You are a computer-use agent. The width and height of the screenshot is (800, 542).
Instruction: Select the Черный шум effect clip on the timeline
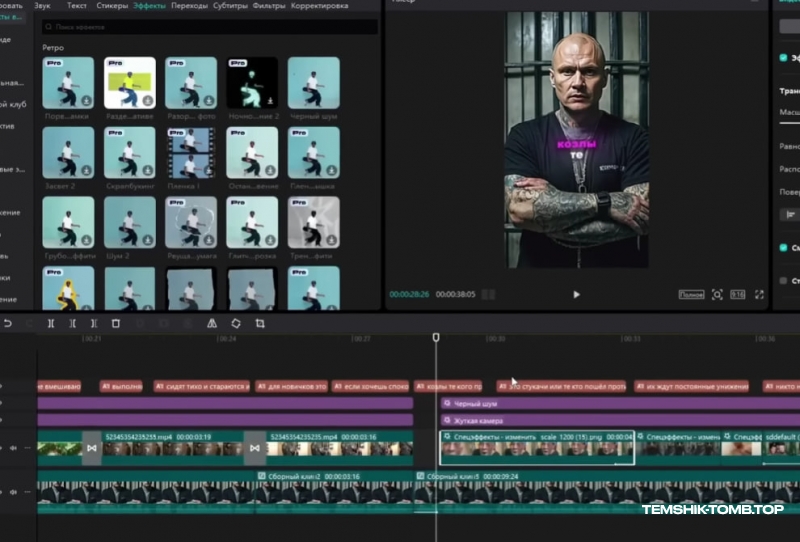pyautogui.click(x=620, y=404)
